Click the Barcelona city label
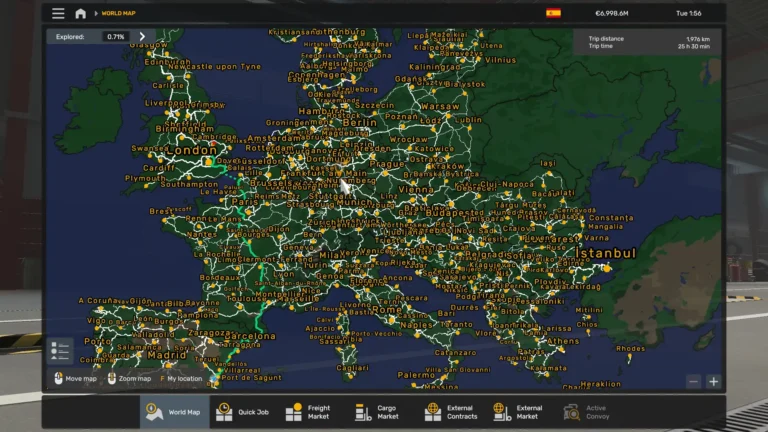This screenshot has height=432, width=768. (x=250, y=336)
